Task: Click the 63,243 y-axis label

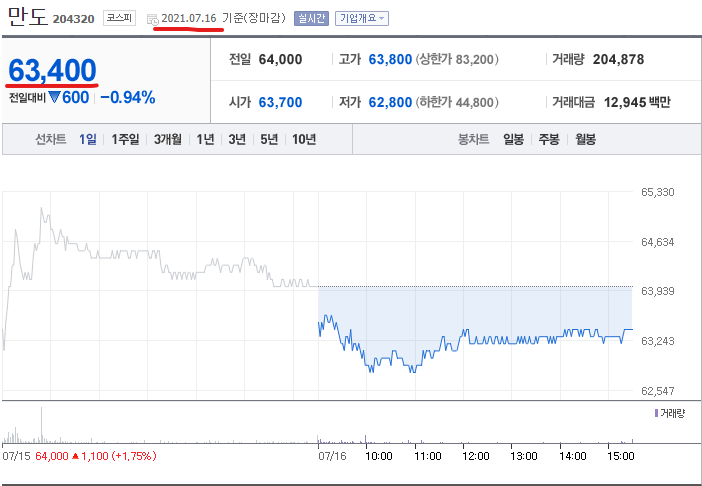Action: [658, 341]
